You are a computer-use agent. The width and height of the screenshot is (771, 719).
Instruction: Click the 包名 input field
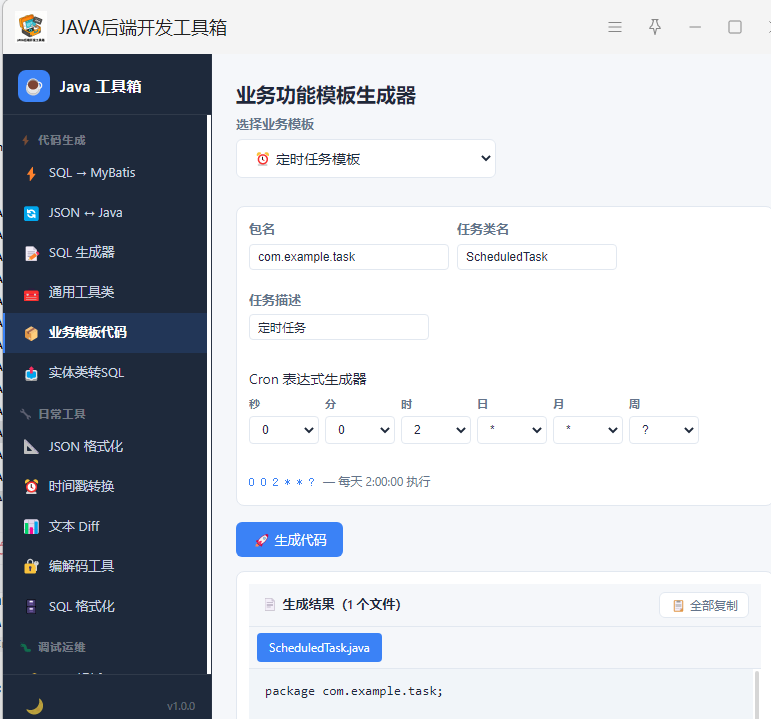coord(349,257)
